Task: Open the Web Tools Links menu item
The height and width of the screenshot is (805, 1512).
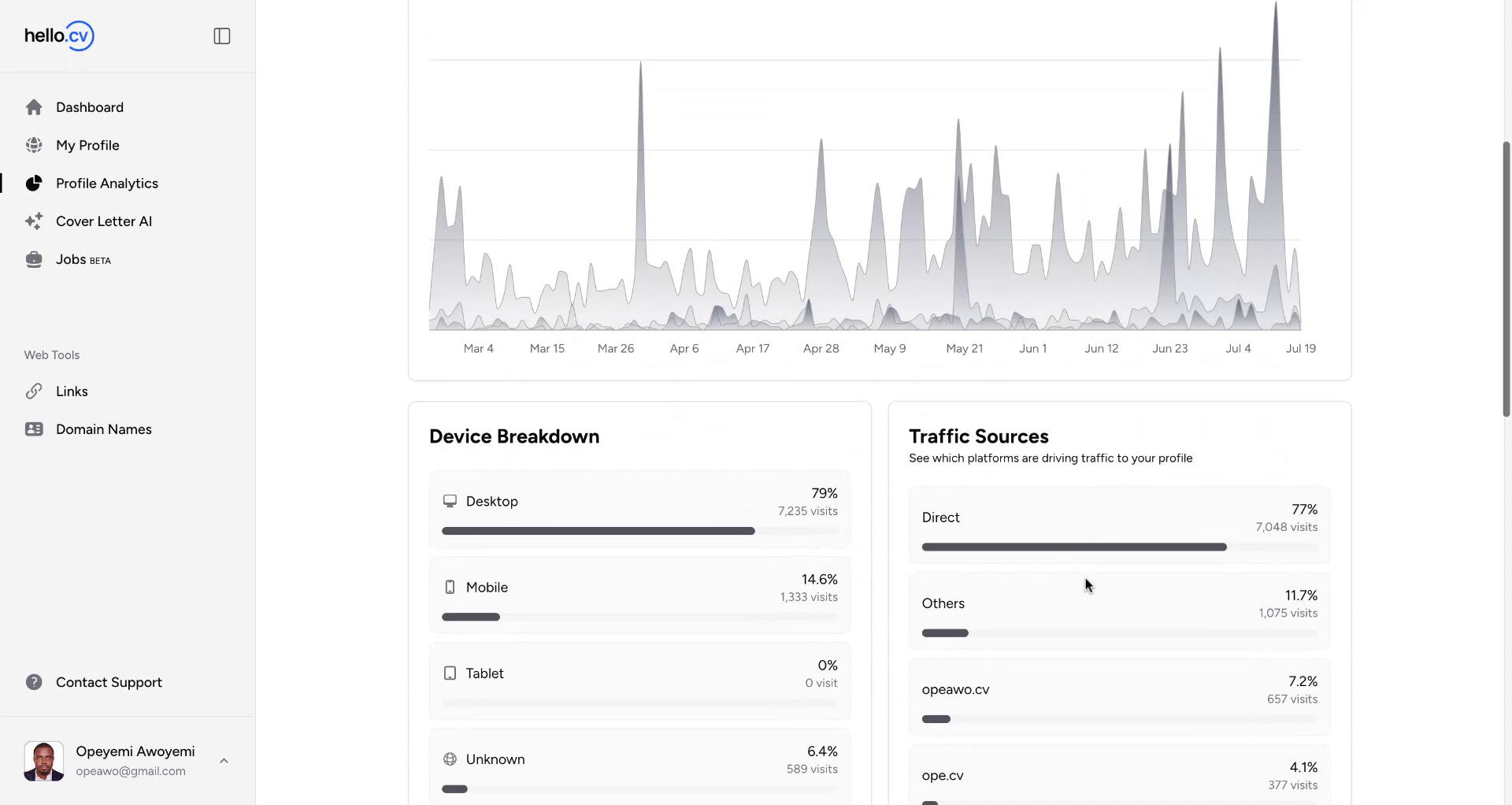Action: click(x=72, y=391)
